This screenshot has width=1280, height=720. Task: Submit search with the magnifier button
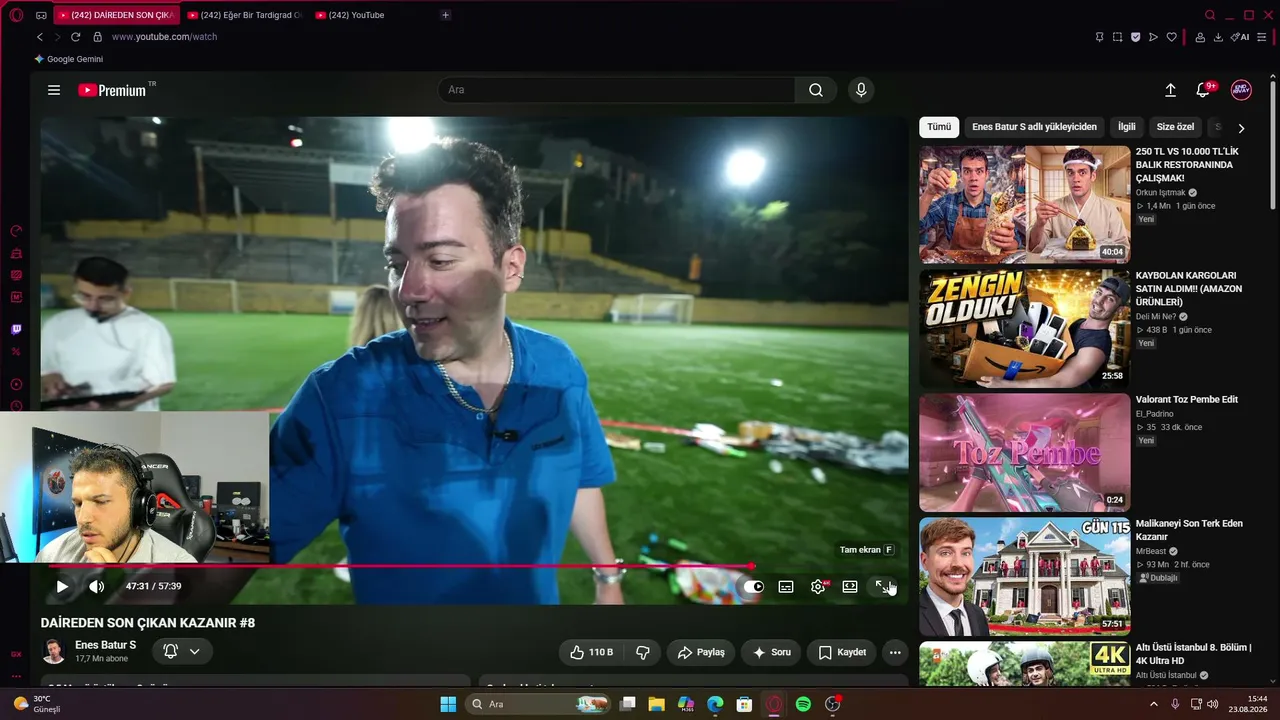[816, 90]
